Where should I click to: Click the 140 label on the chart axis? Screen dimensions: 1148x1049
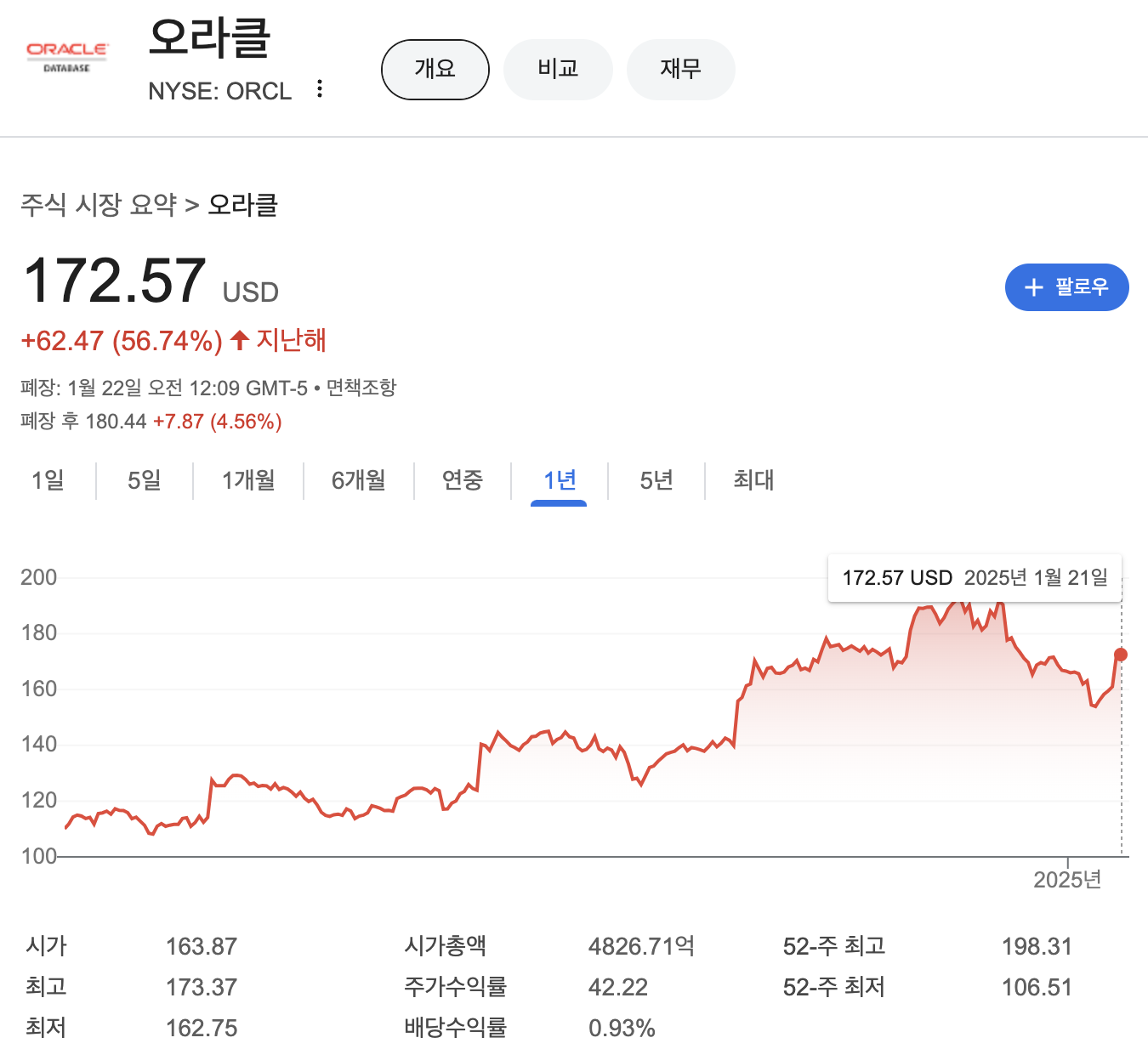39,745
